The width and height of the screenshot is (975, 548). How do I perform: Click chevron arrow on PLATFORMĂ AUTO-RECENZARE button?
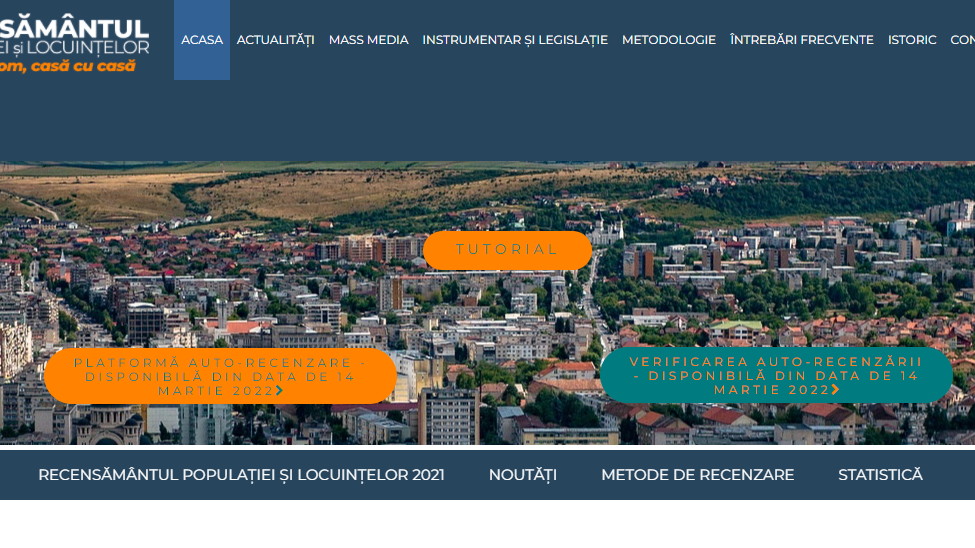pos(280,391)
